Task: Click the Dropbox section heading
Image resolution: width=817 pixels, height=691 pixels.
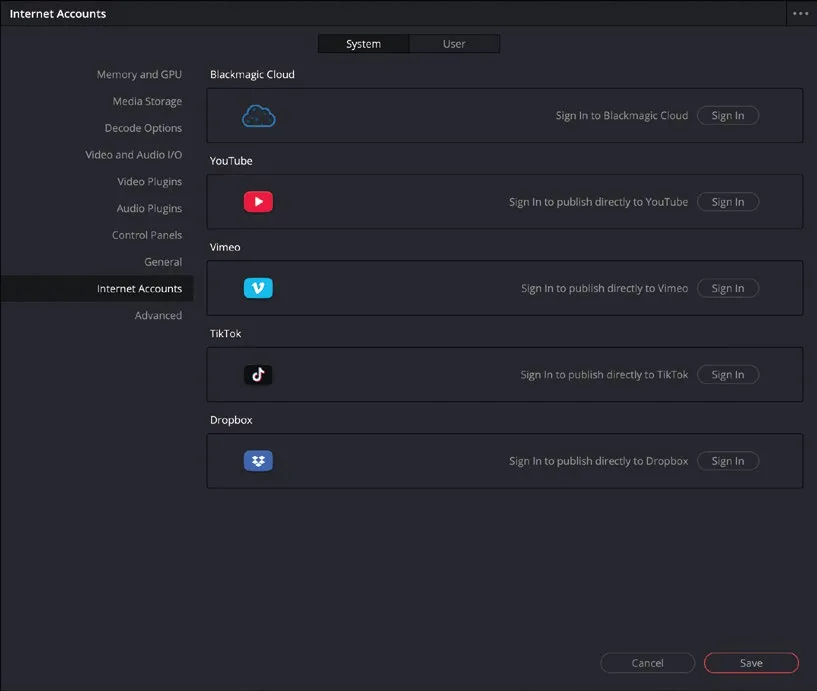Action: pyautogui.click(x=231, y=420)
